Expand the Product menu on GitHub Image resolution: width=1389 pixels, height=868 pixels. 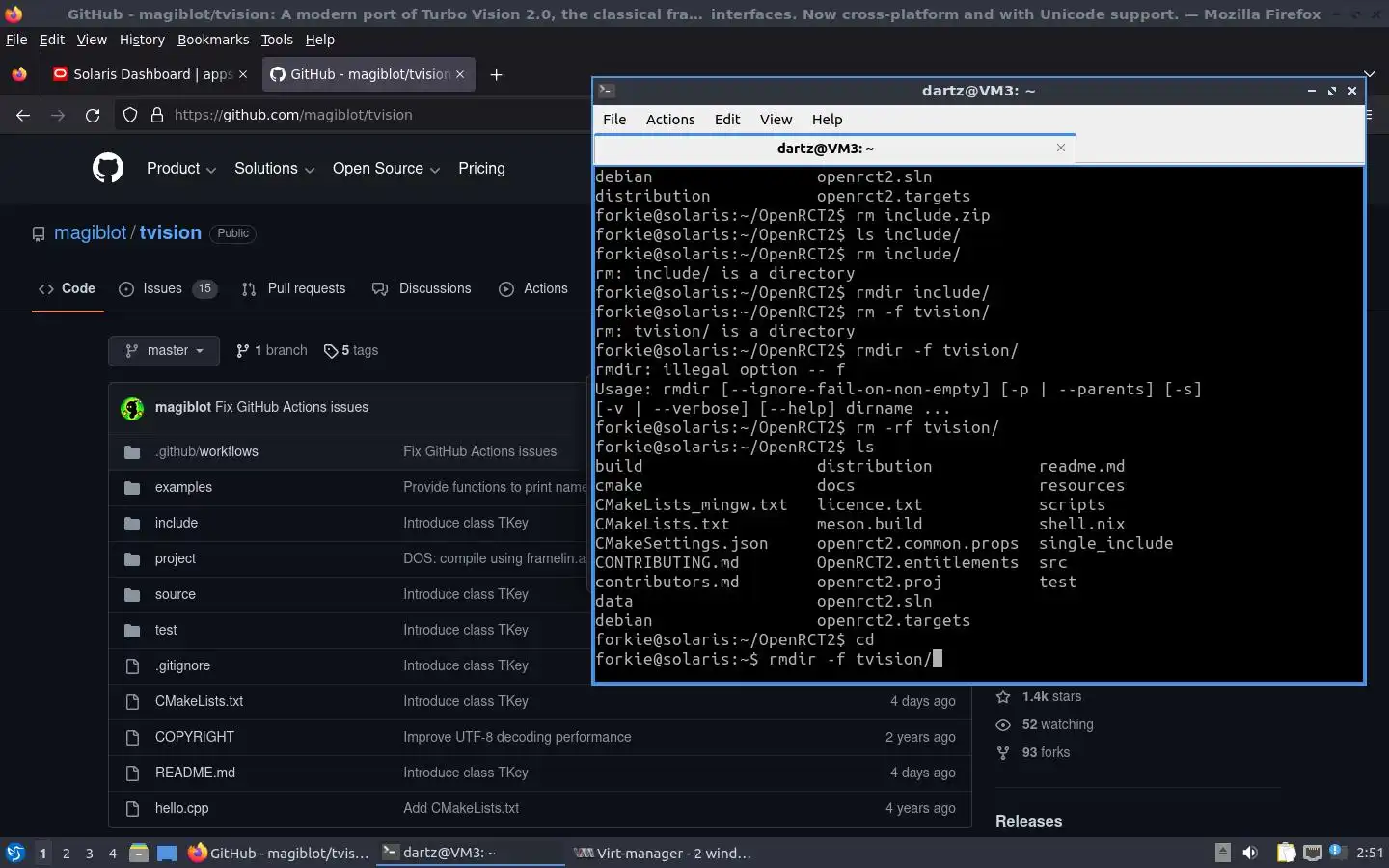click(x=181, y=168)
